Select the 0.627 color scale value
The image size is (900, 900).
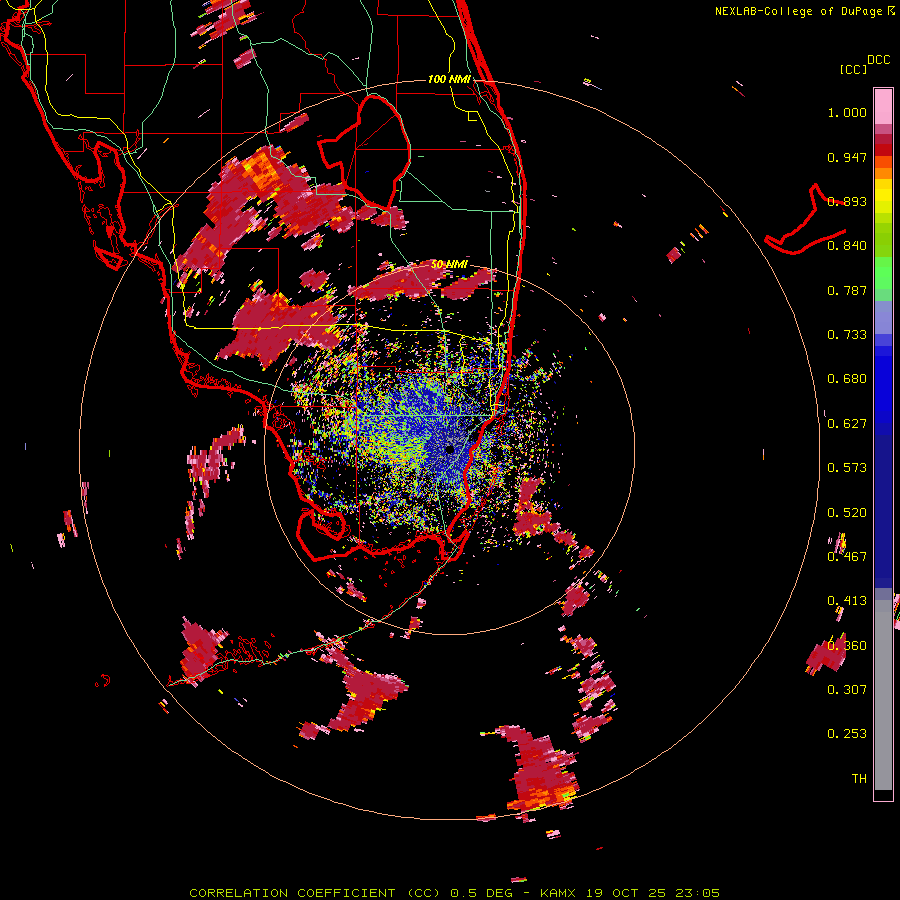847,424
